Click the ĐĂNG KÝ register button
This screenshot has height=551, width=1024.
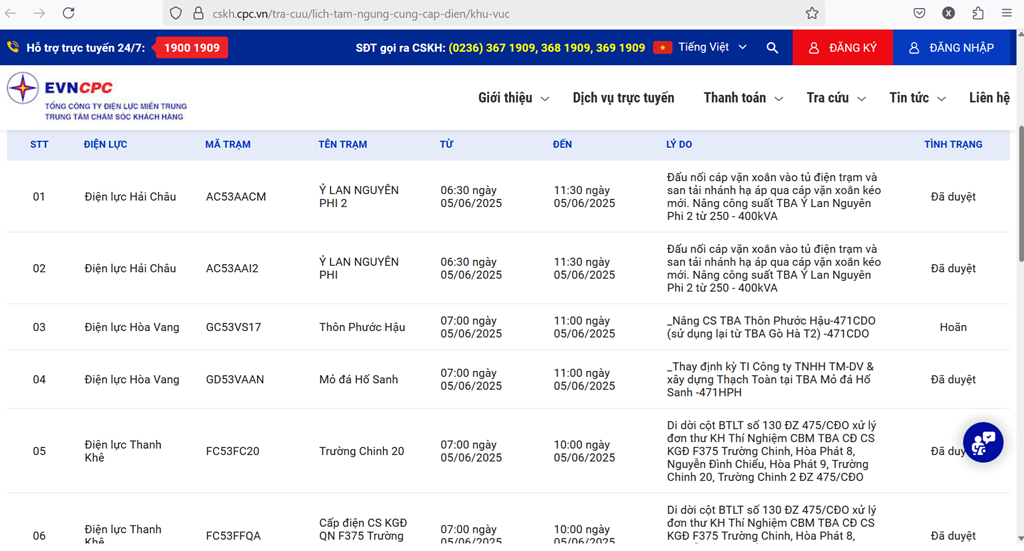click(842, 48)
